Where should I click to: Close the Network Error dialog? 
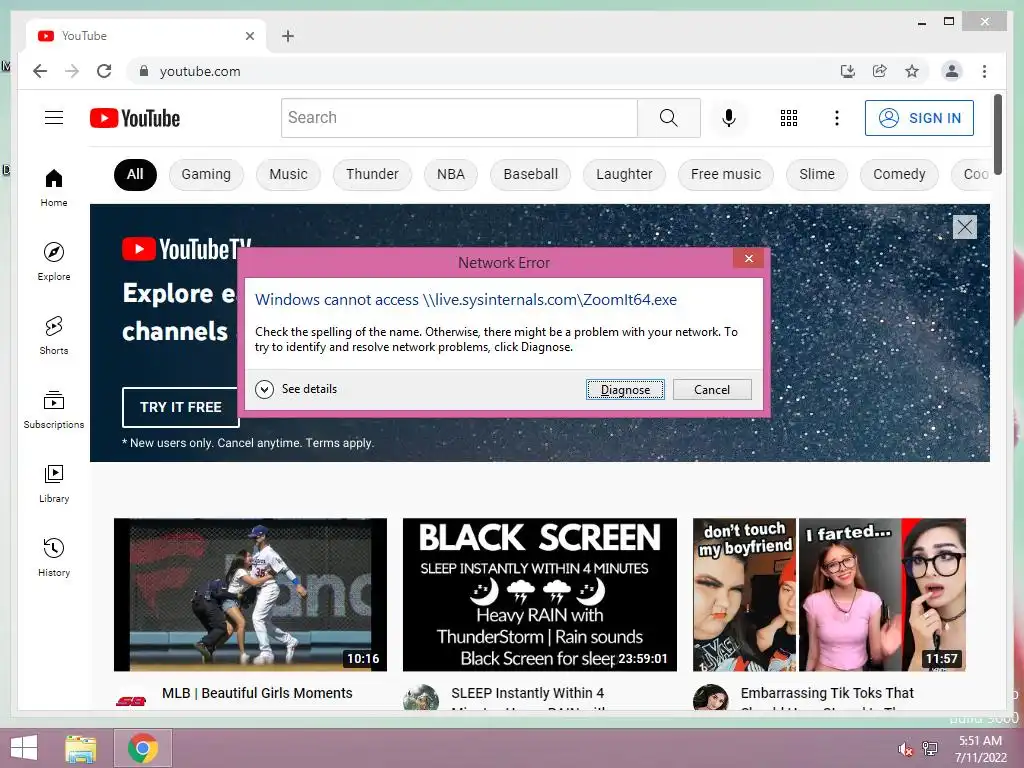(x=749, y=259)
